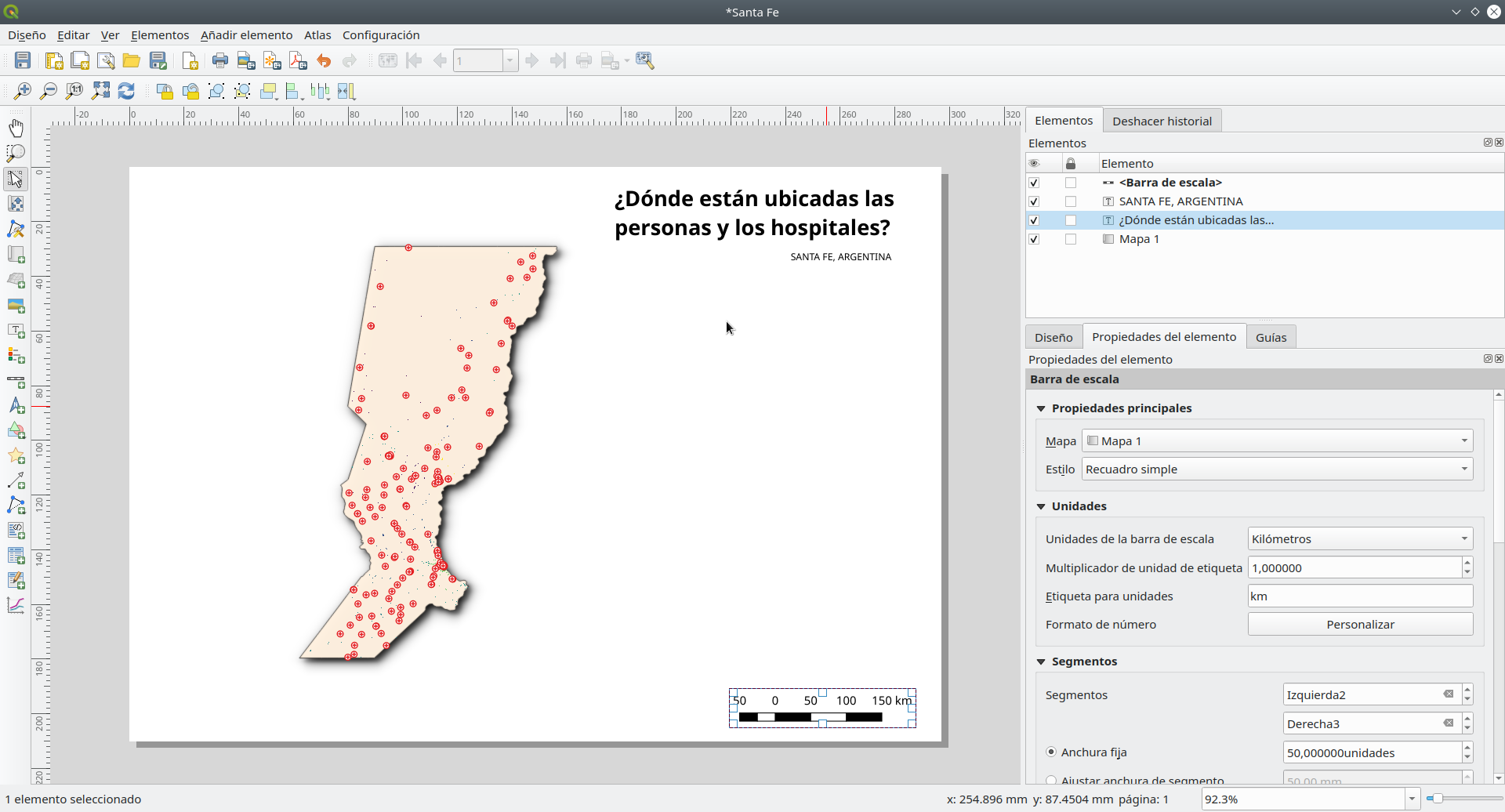
Task: Open Atlas settings toolbar icon
Action: [x=645, y=60]
